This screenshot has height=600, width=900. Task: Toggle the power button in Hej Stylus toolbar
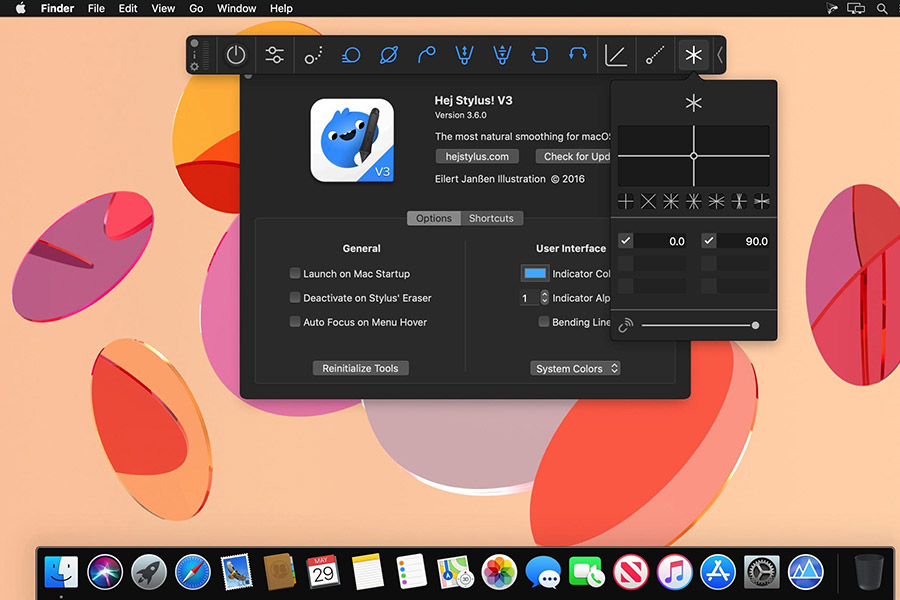pyautogui.click(x=236, y=55)
